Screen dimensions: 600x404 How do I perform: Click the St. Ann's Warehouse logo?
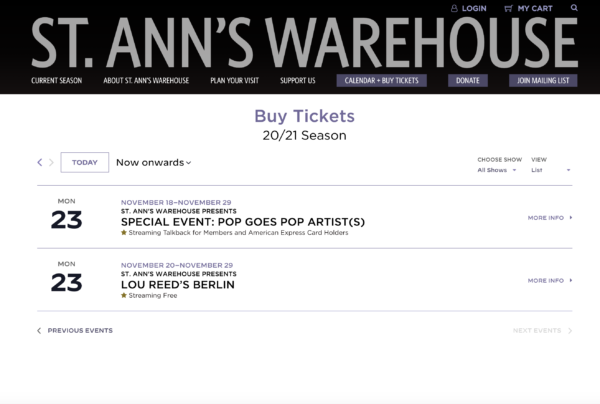pos(305,43)
